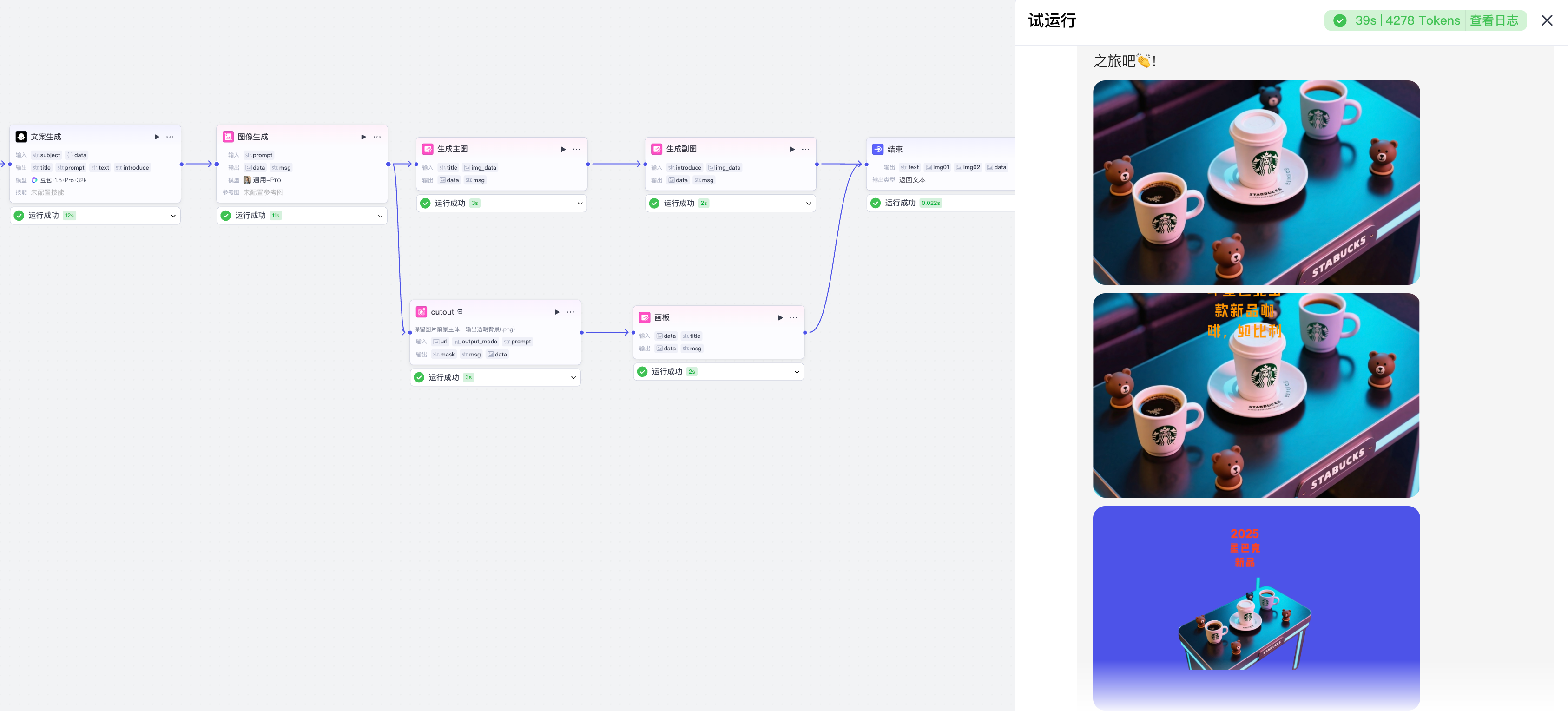
Task: Expand 文案生成 run result chevron
Action: [x=173, y=216]
